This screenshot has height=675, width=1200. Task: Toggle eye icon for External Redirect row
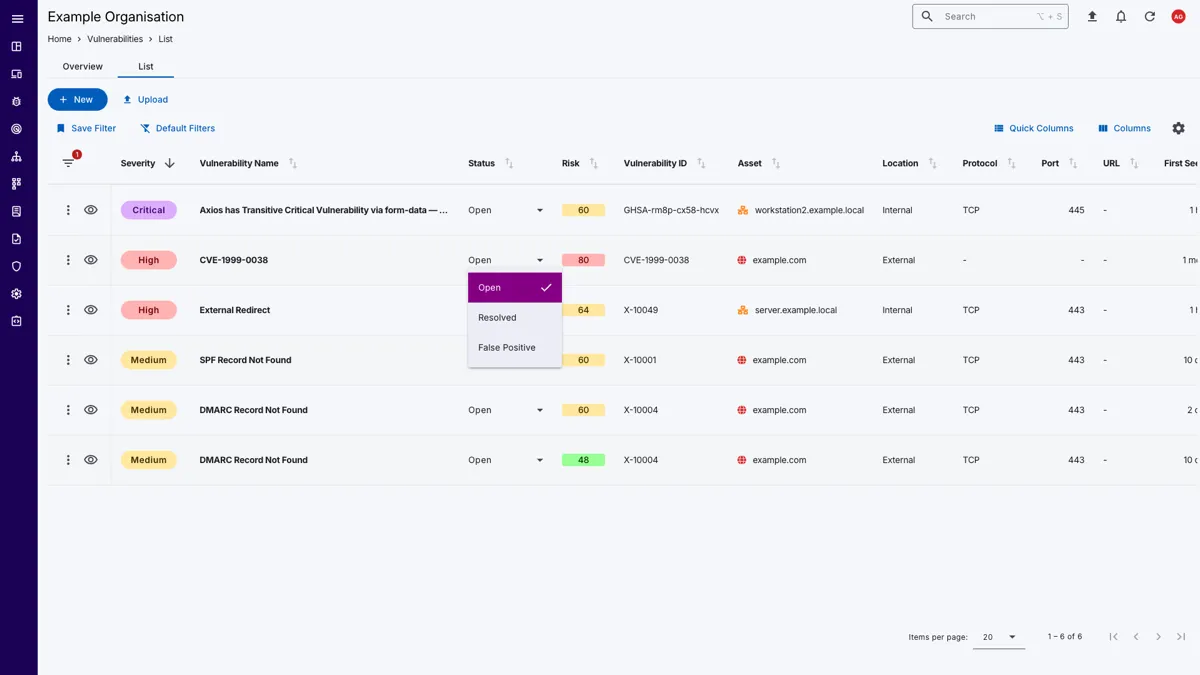pyautogui.click(x=91, y=310)
